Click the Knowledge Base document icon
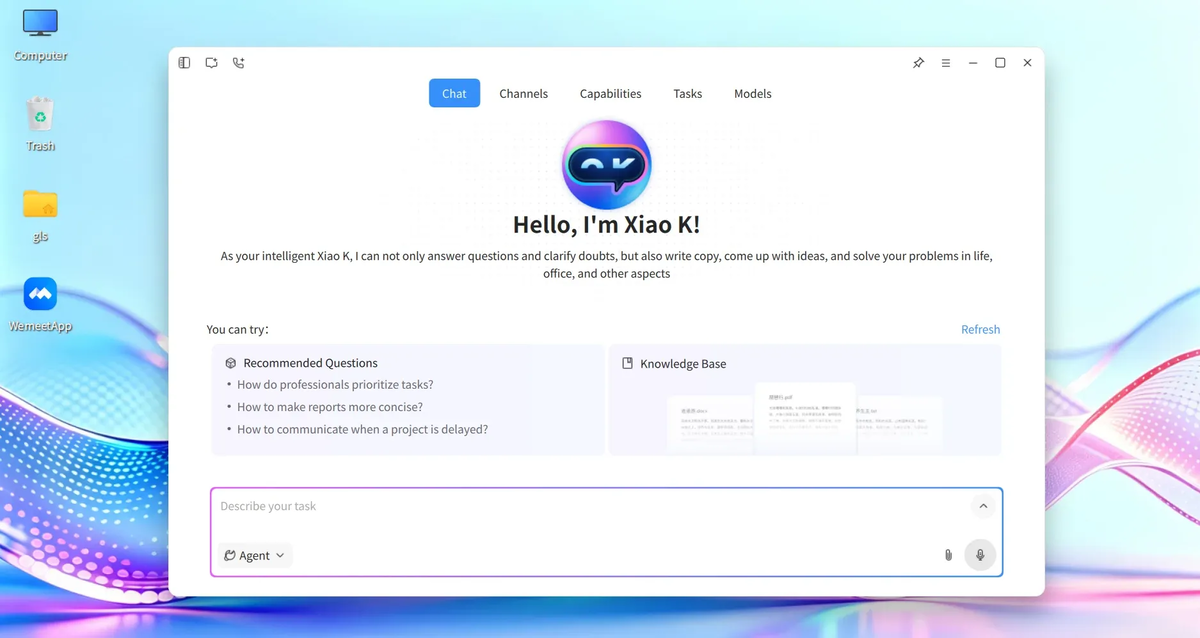This screenshot has height=638, width=1200. pos(627,363)
